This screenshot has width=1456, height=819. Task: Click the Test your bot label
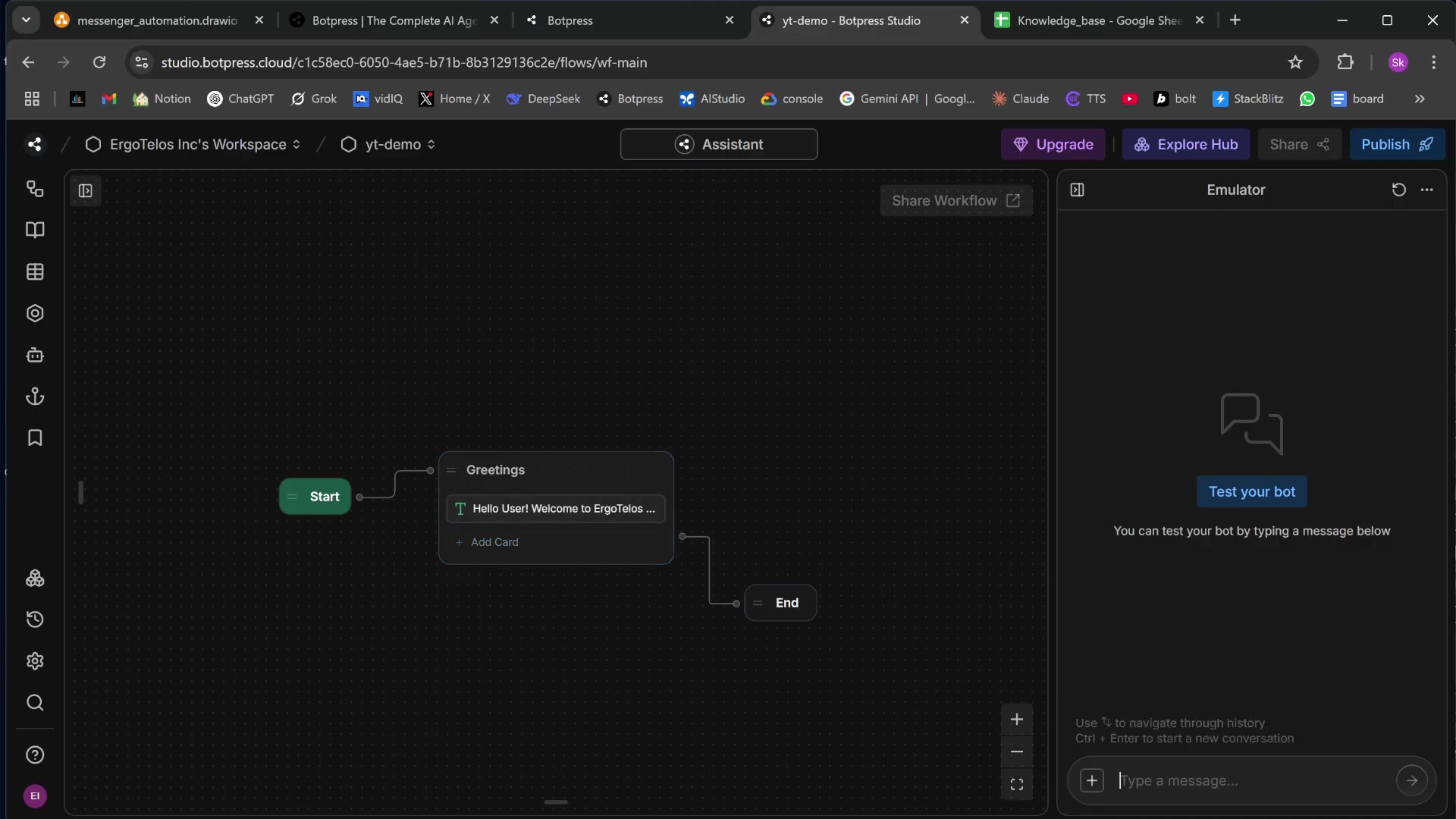point(1251,491)
